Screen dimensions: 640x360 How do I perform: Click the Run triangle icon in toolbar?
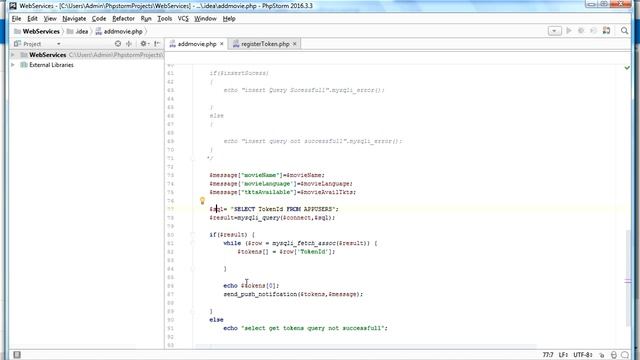(569, 31)
